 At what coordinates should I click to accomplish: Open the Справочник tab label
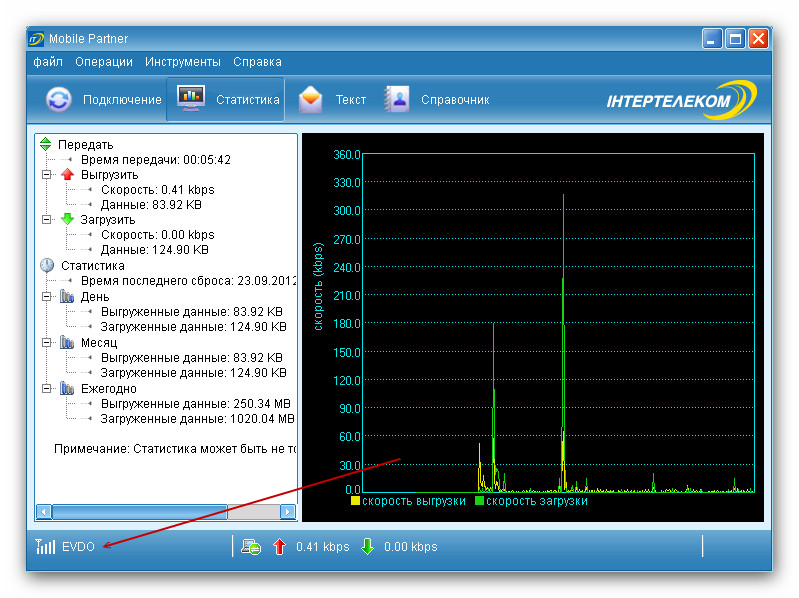455,100
